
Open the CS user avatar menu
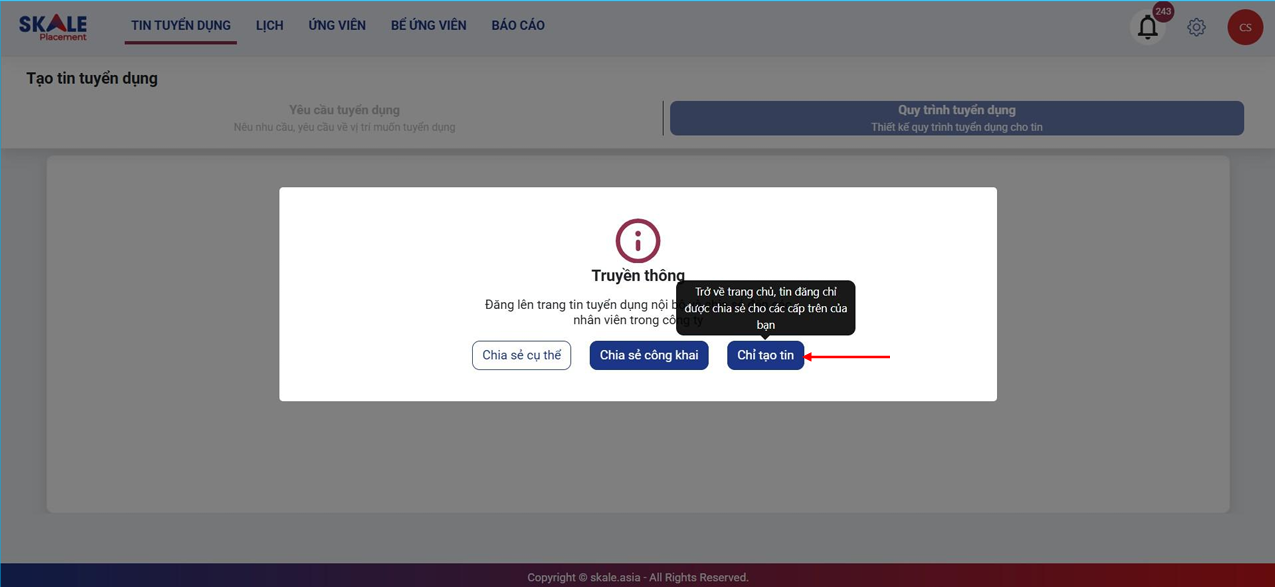point(1245,27)
